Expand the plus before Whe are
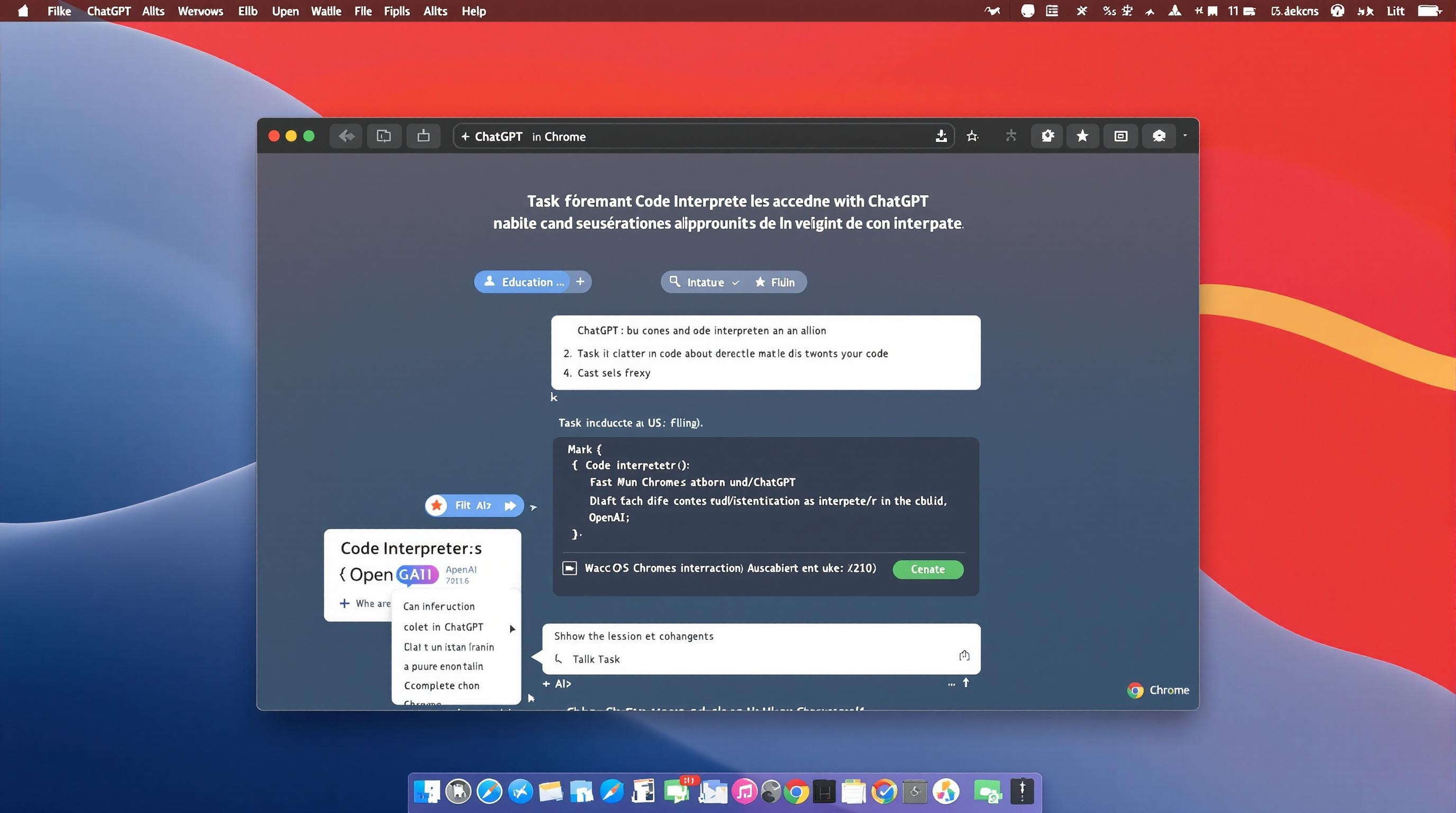 point(344,603)
